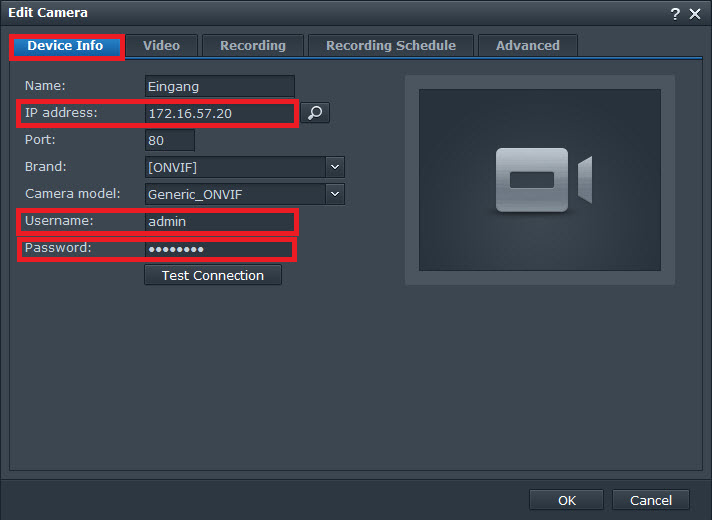Switch to the Device Info tab
The image size is (712, 520).
66,46
